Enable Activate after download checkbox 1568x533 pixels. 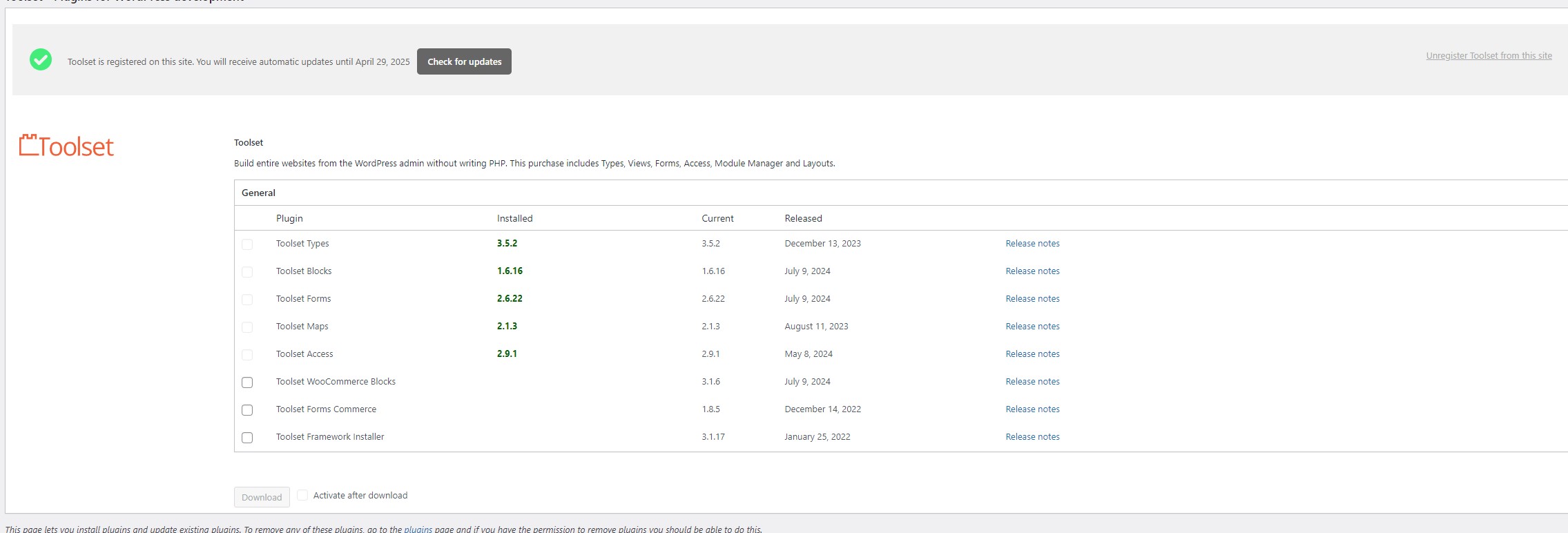[302, 495]
